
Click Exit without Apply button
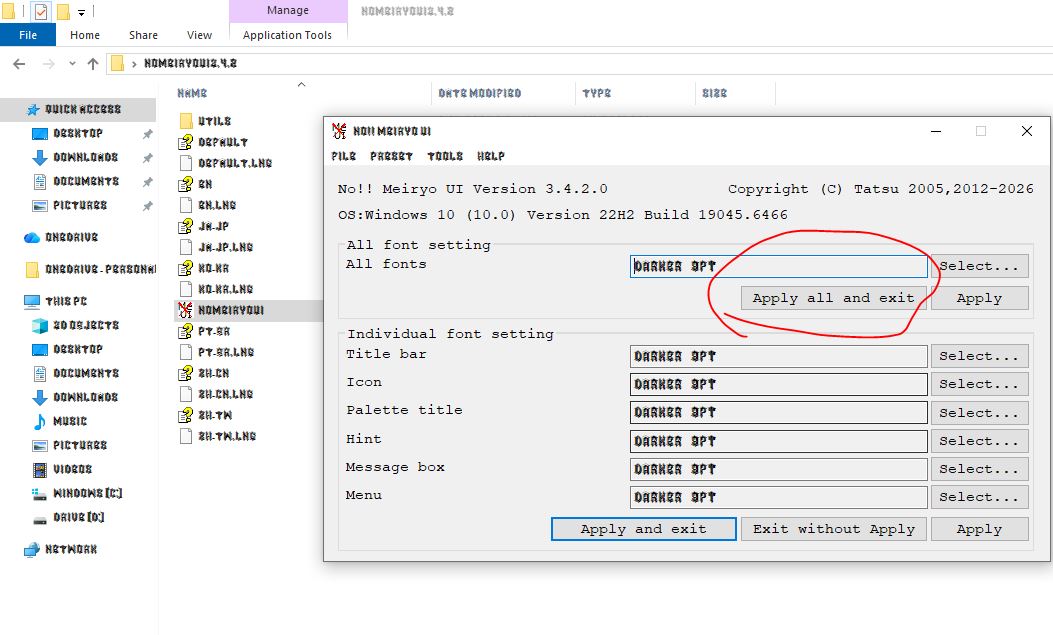[x=833, y=529]
